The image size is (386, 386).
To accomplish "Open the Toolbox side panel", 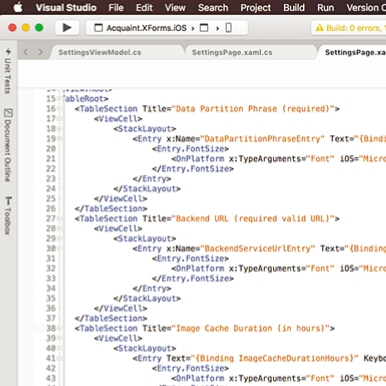I will [8, 216].
